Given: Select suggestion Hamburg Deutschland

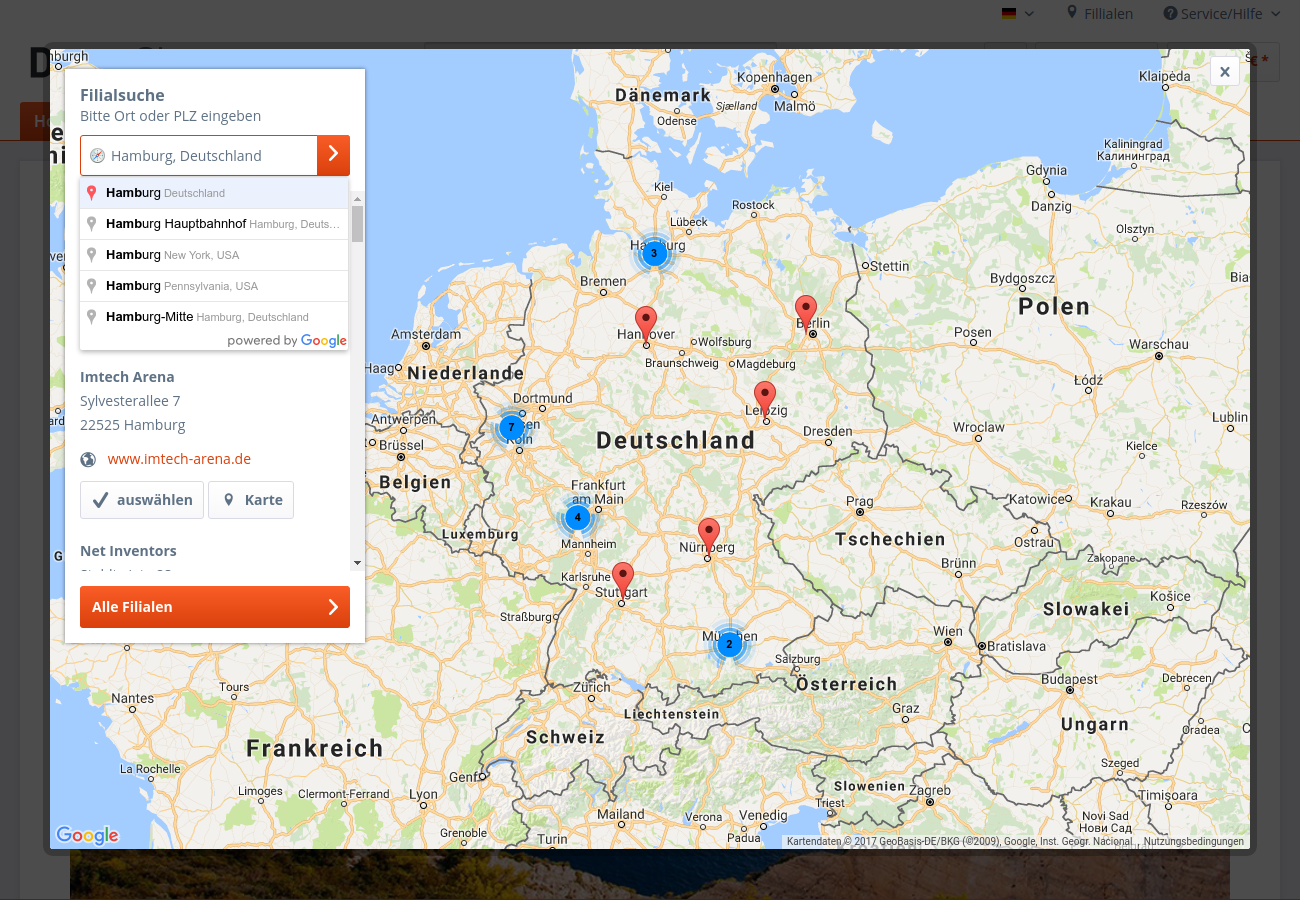Looking at the screenshot, I should 214,193.
